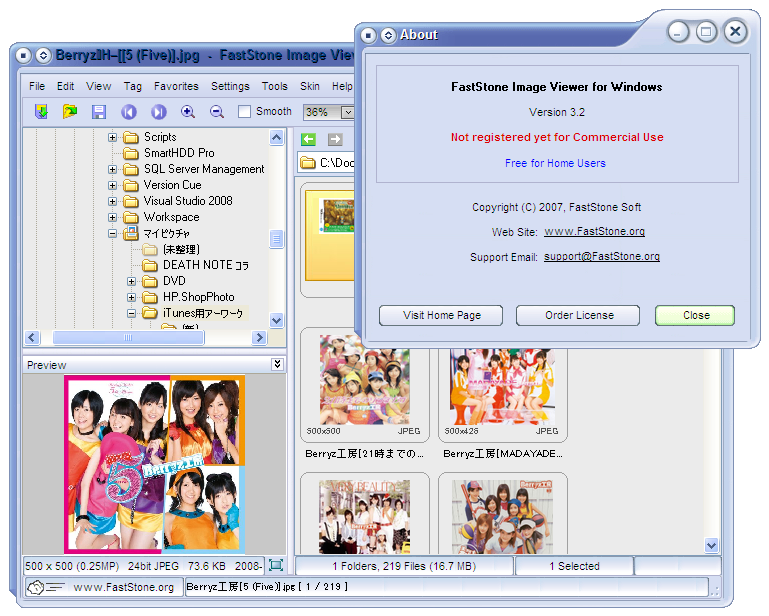The image size is (769, 616).
Task: Collapse the マイピクチャ folder node
Action: (x=112, y=233)
